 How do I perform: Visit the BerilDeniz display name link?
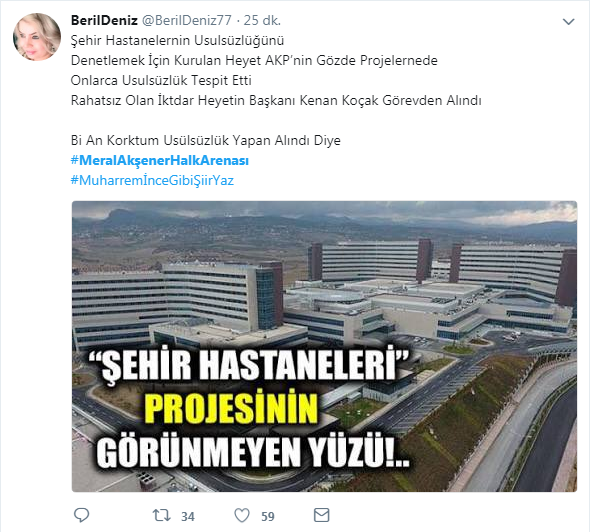104,20
